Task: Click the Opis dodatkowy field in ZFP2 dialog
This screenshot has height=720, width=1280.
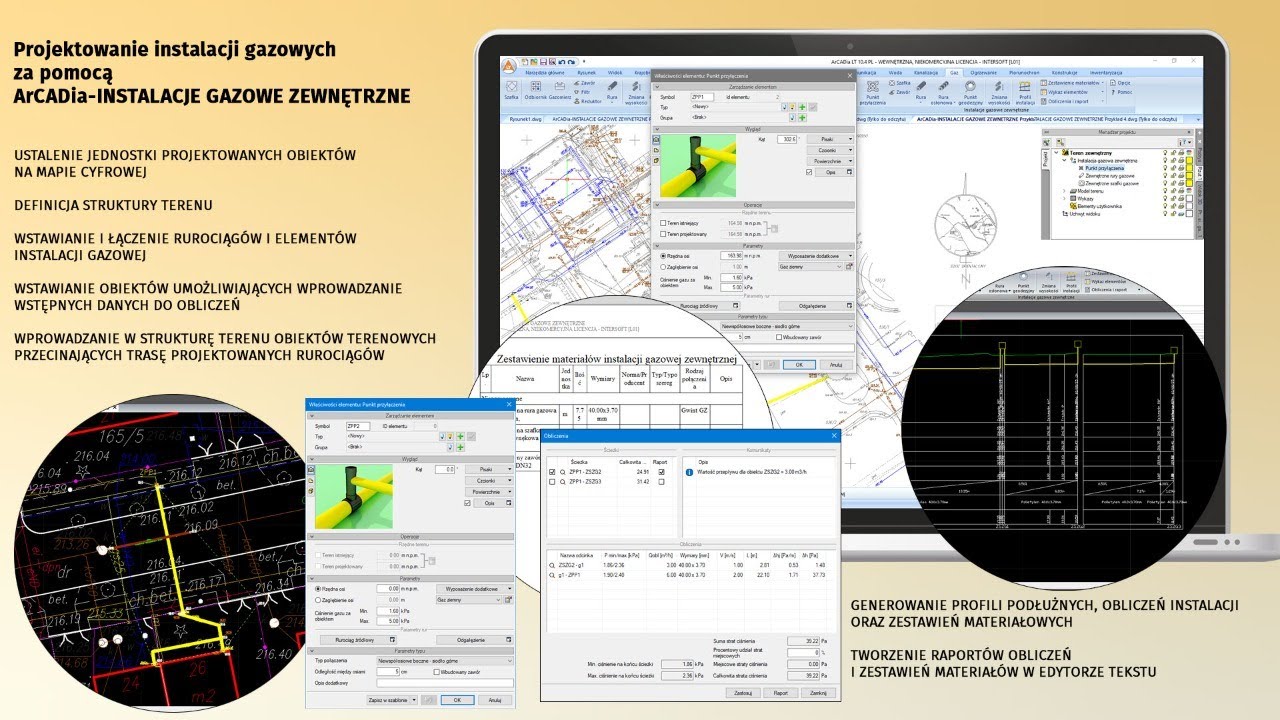Action: (445, 683)
